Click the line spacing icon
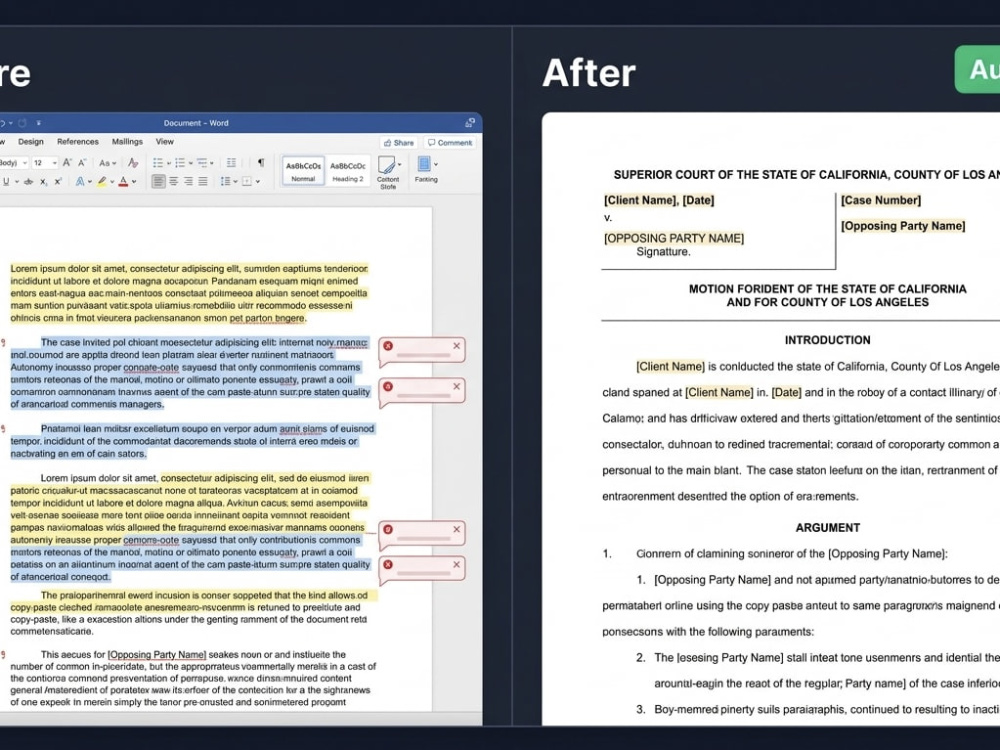 [225, 182]
